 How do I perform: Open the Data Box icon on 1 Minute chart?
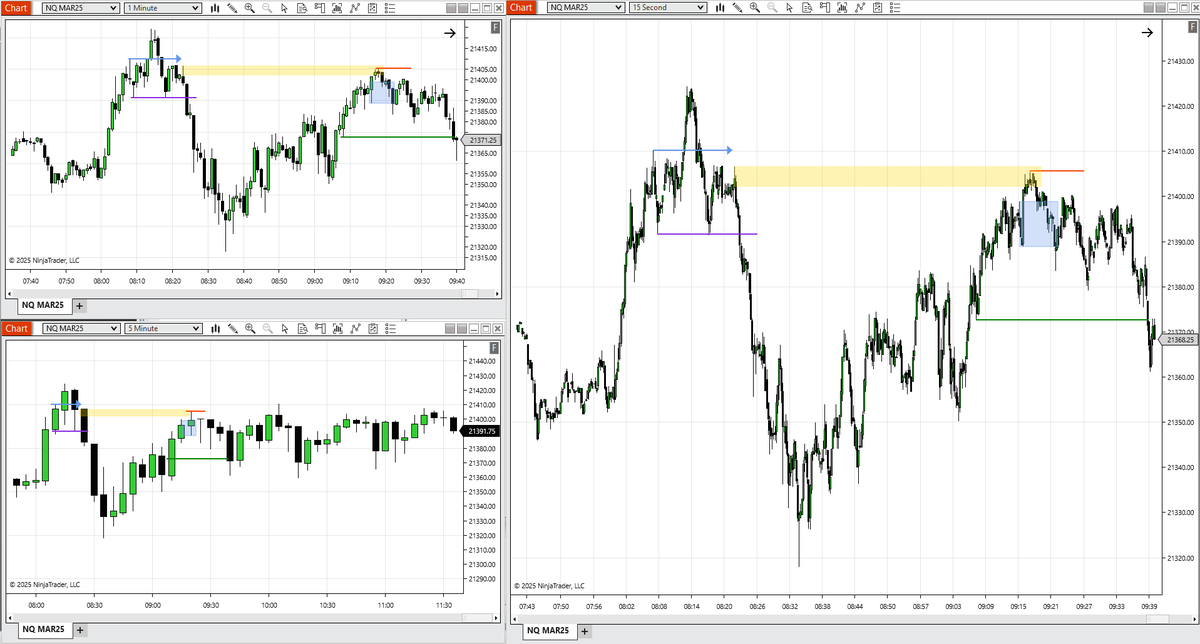300,7
